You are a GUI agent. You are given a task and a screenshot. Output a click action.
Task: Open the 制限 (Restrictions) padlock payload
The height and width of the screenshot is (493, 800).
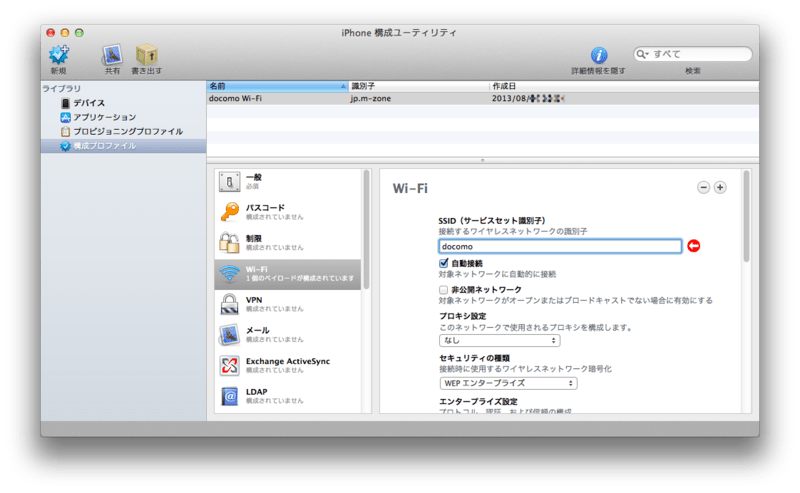[x=288, y=242]
